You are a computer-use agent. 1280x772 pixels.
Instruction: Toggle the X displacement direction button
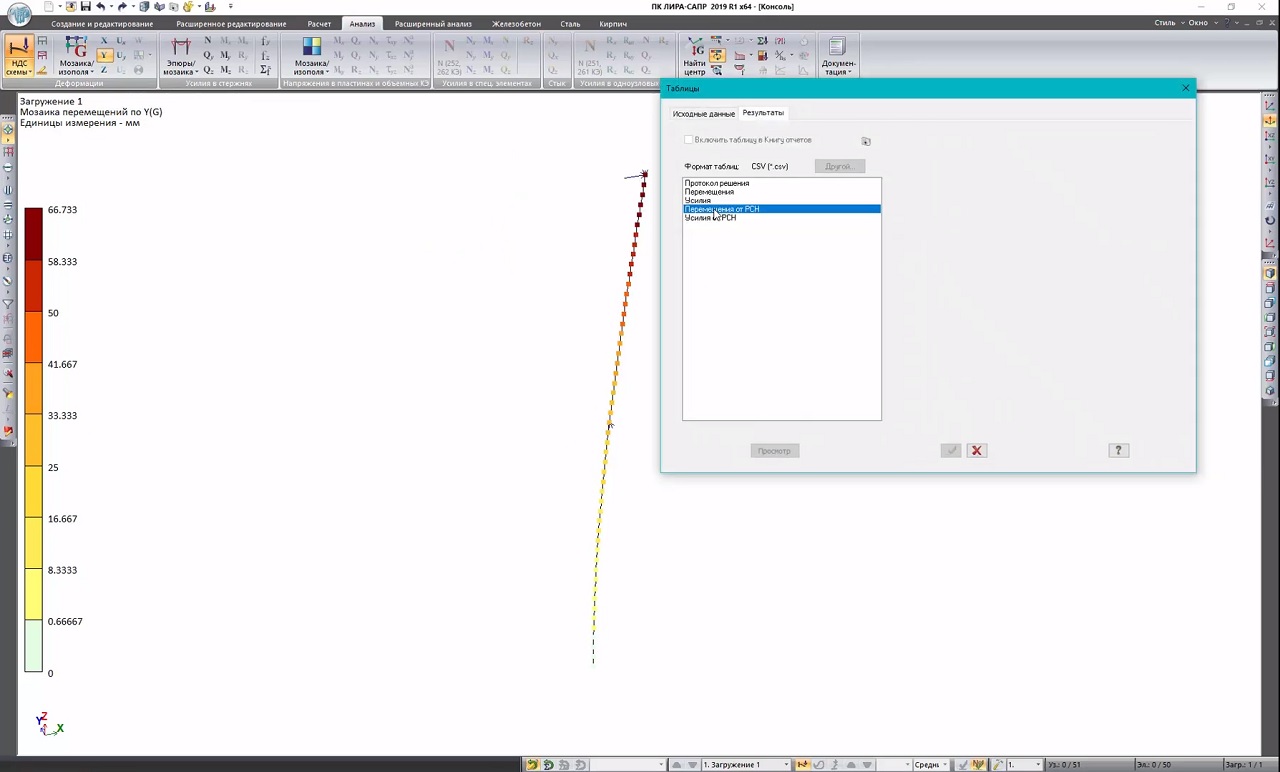click(104, 42)
